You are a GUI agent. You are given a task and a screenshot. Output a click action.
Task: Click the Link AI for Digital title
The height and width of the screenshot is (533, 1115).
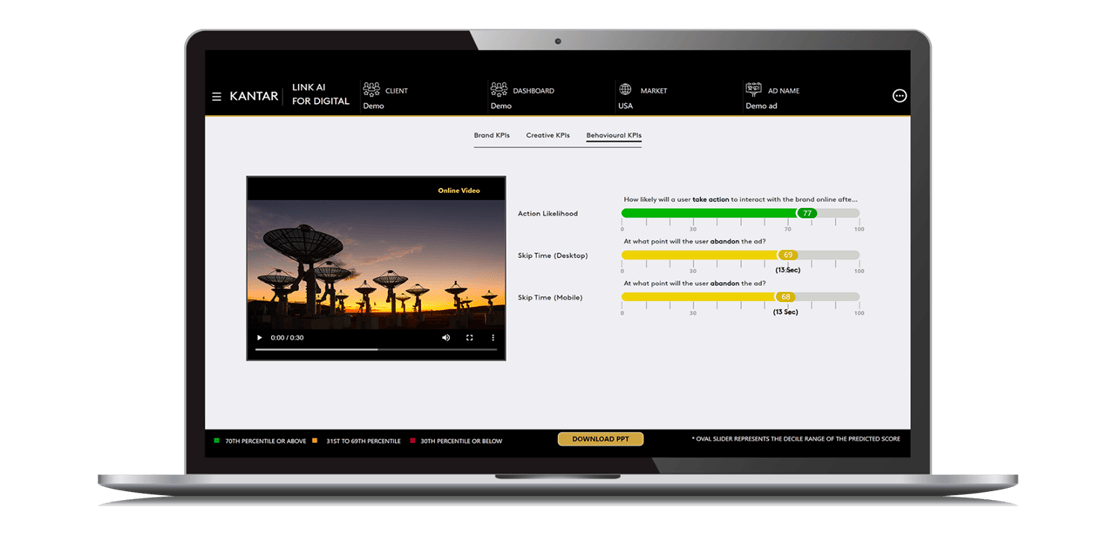320,94
